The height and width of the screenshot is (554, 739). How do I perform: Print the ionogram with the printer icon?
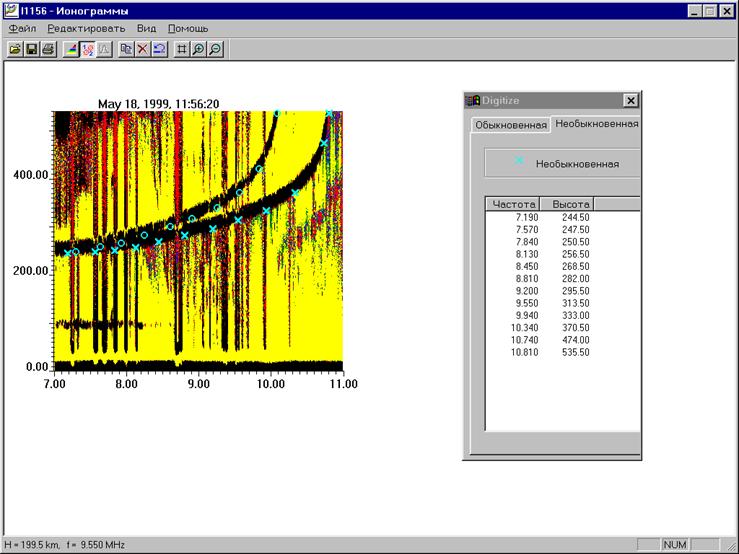[48, 49]
